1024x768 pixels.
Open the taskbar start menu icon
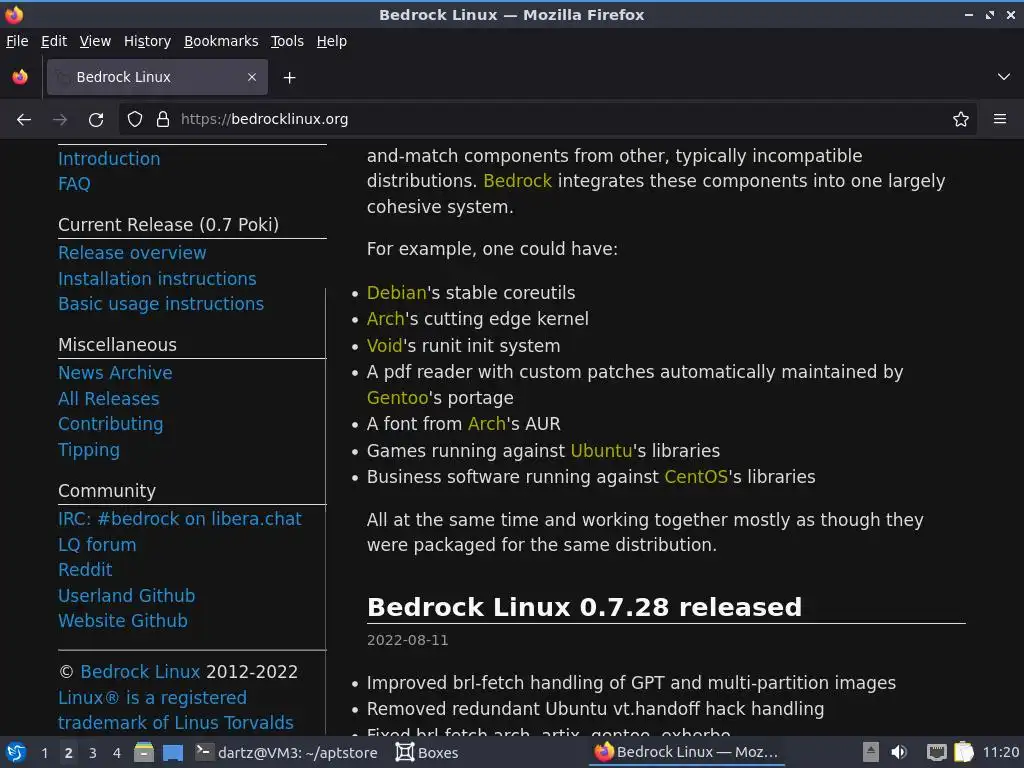coord(16,753)
